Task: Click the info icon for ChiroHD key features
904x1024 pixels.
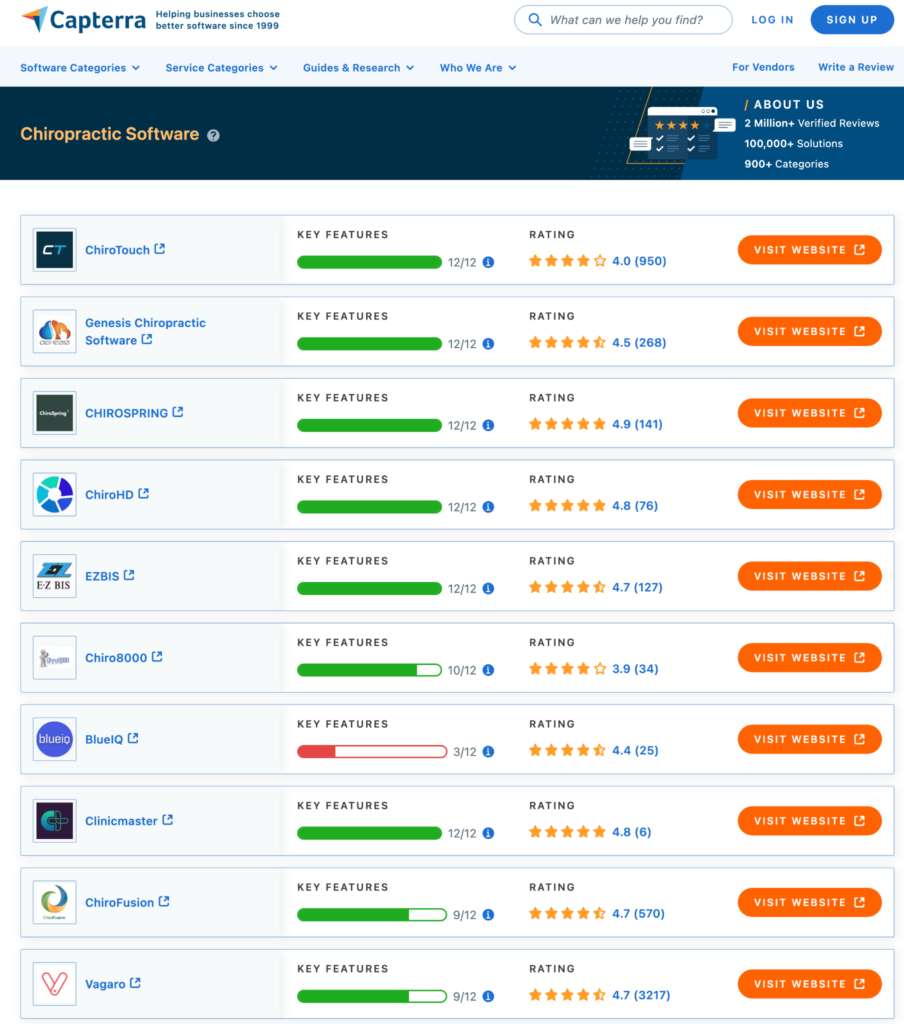Action: (488, 507)
